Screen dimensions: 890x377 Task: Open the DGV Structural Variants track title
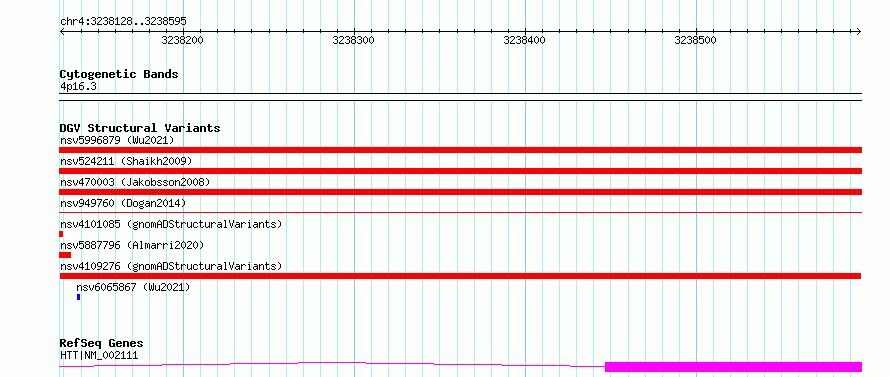coord(140,128)
